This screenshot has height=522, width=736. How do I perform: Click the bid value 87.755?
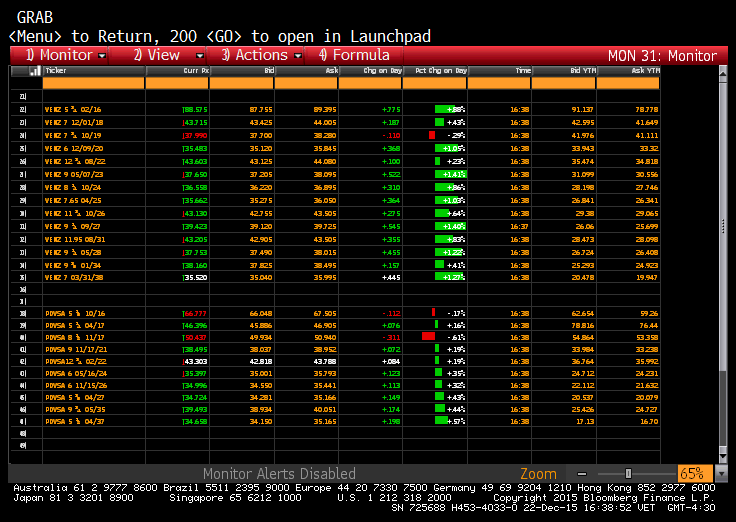click(x=261, y=109)
